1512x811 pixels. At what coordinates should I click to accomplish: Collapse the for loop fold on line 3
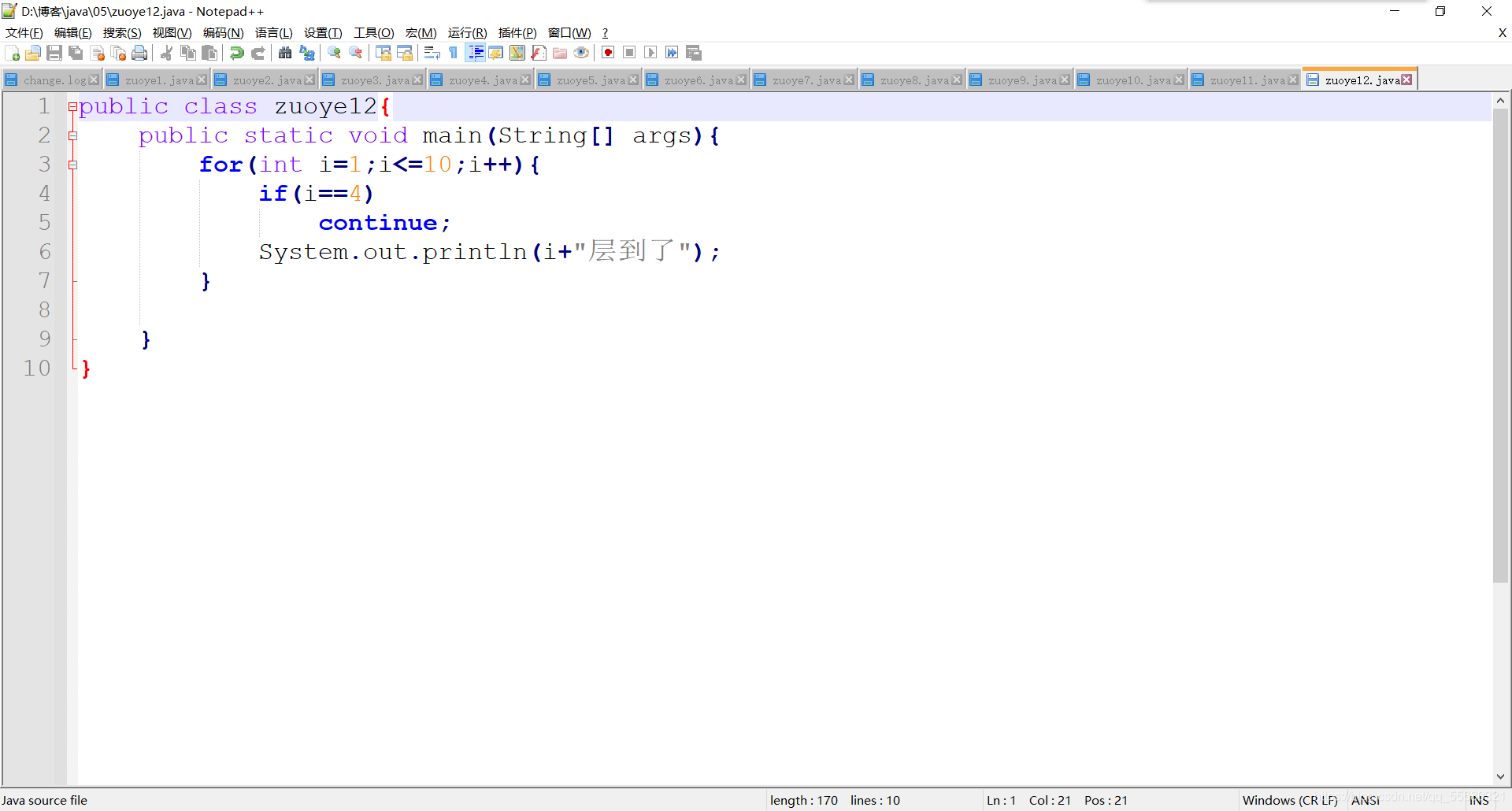(72, 165)
